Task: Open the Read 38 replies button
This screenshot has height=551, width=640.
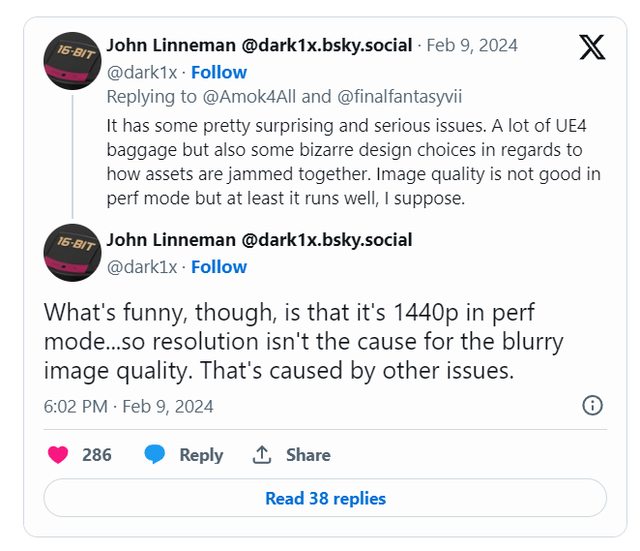Action: [x=325, y=498]
